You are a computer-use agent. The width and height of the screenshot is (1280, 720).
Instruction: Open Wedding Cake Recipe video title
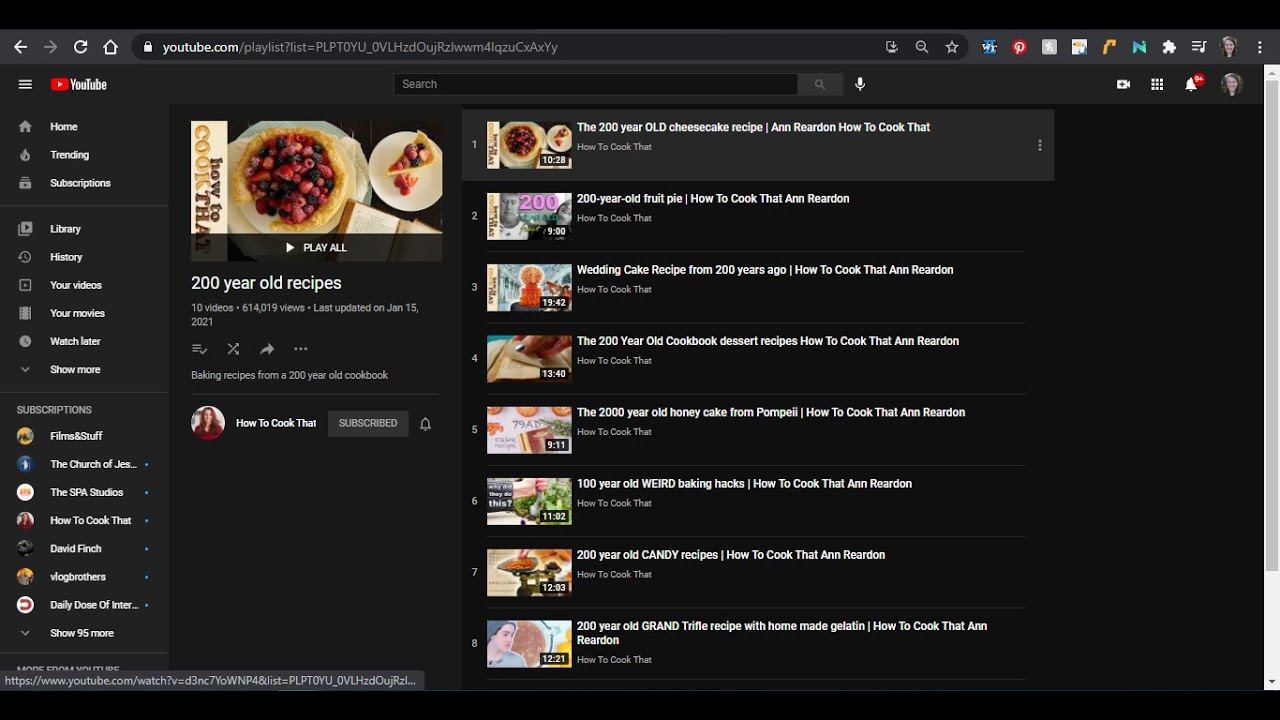[x=765, y=270]
